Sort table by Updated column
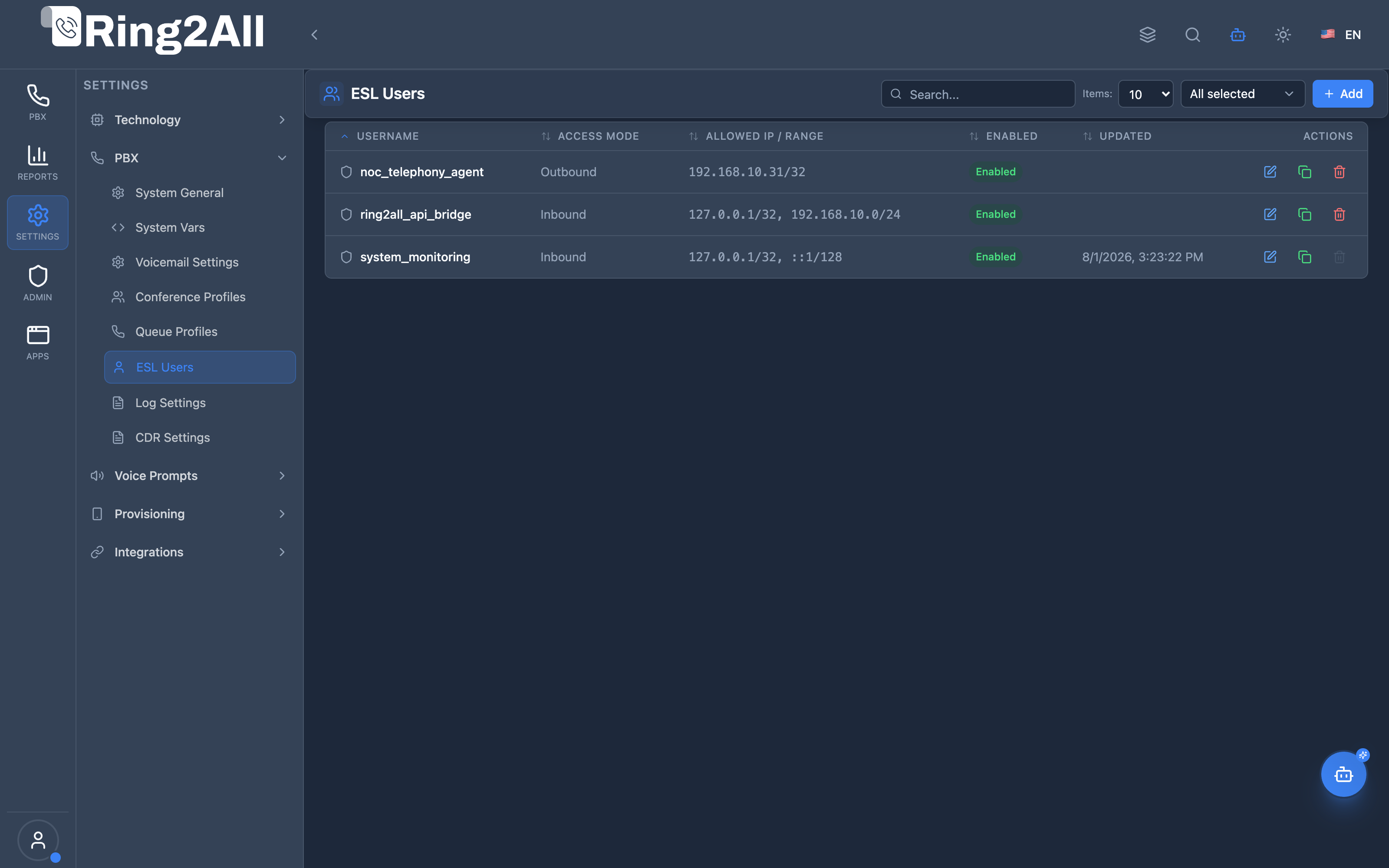The height and width of the screenshot is (868, 1389). 1117,136
